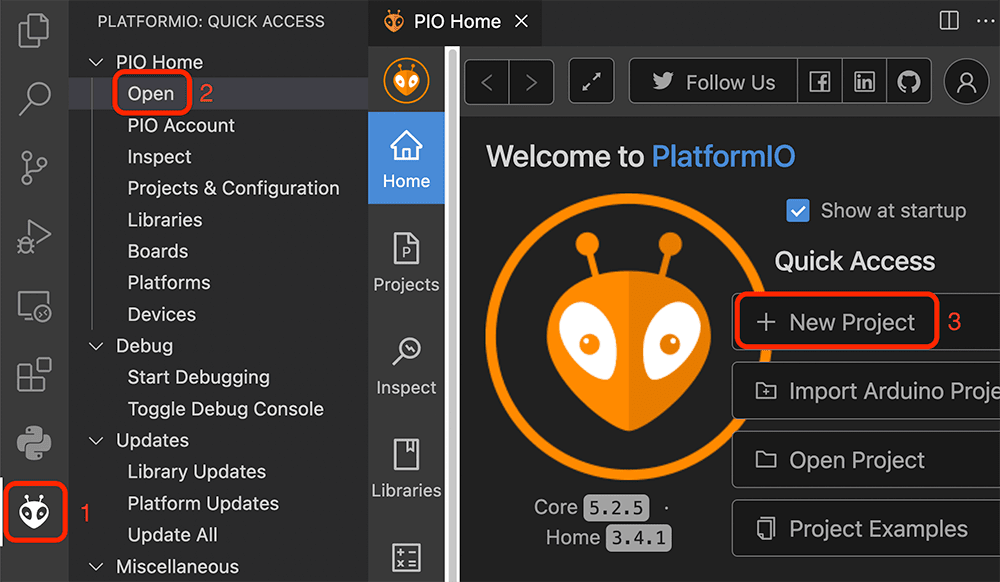Open the PlatformIO alien icon in activity bar

[x=34, y=512]
